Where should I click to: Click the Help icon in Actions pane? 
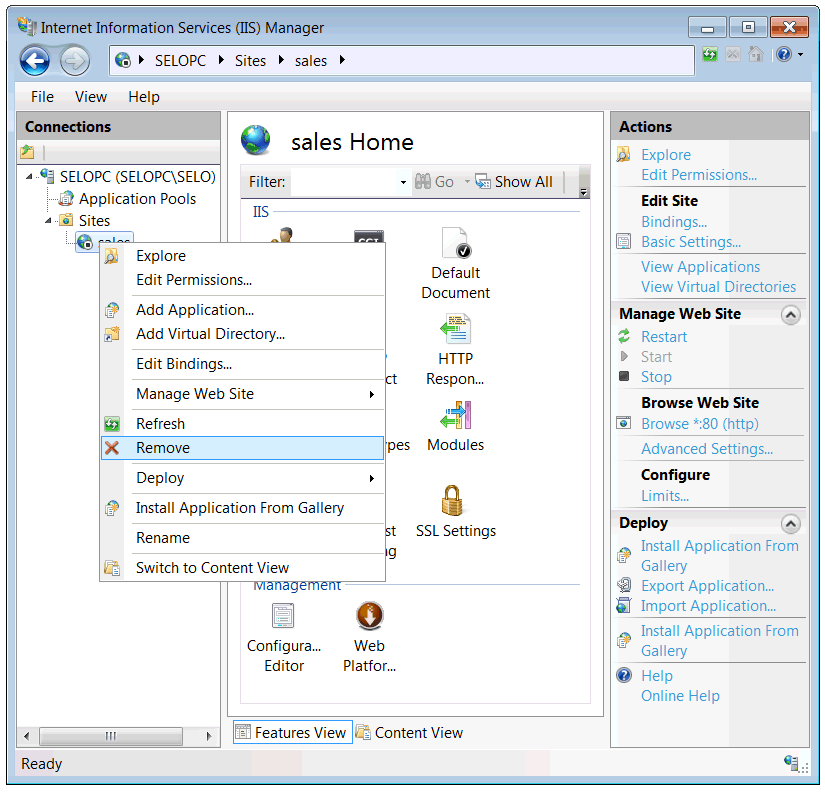click(624, 675)
